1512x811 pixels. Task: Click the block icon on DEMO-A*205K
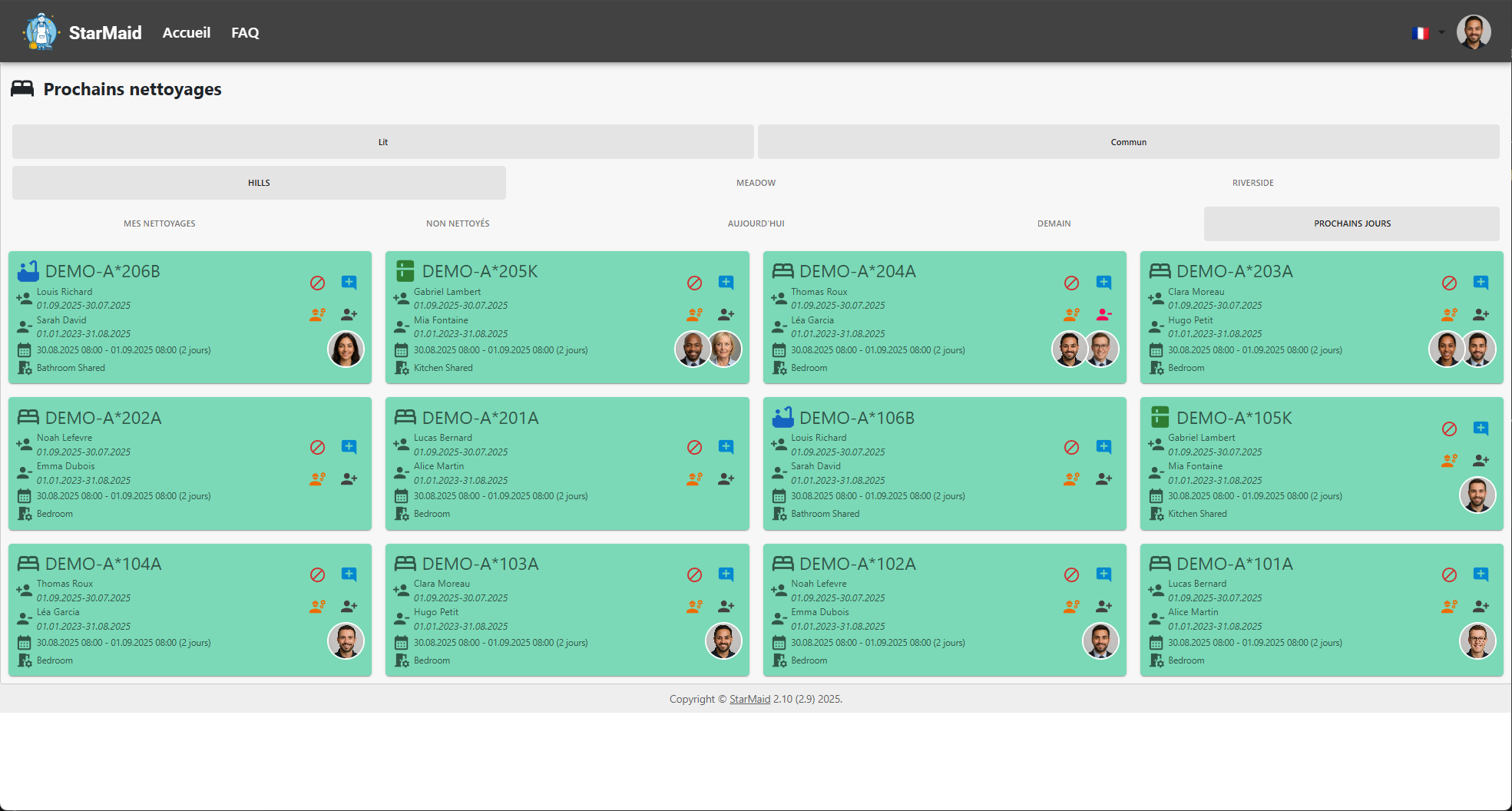pyautogui.click(x=694, y=283)
